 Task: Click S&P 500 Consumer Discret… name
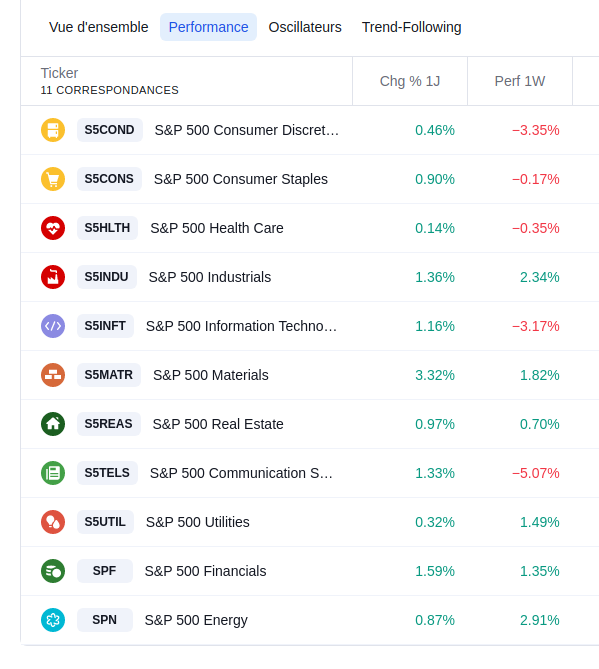[247, 130]
